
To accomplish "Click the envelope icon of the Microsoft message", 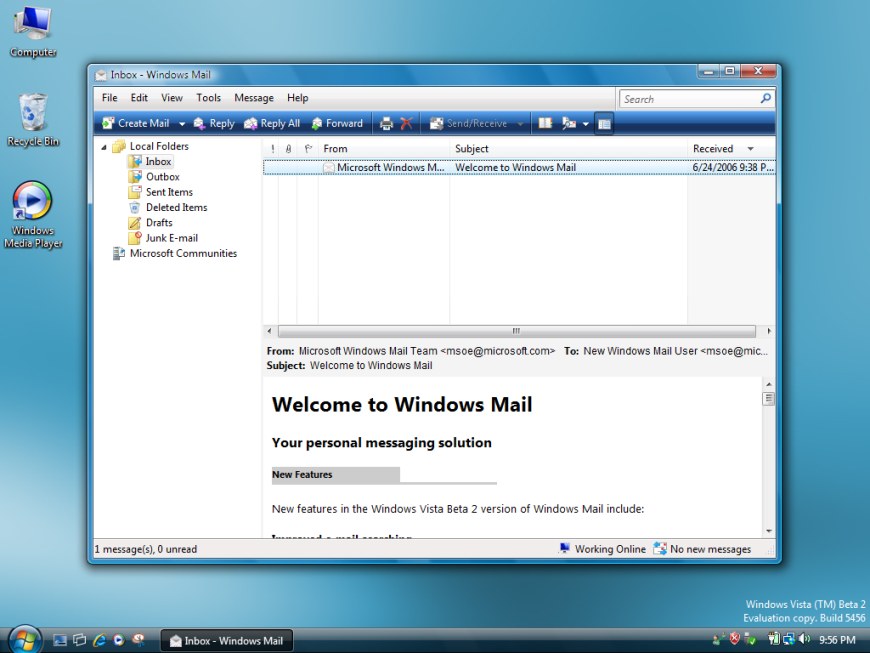I will 328,168.
